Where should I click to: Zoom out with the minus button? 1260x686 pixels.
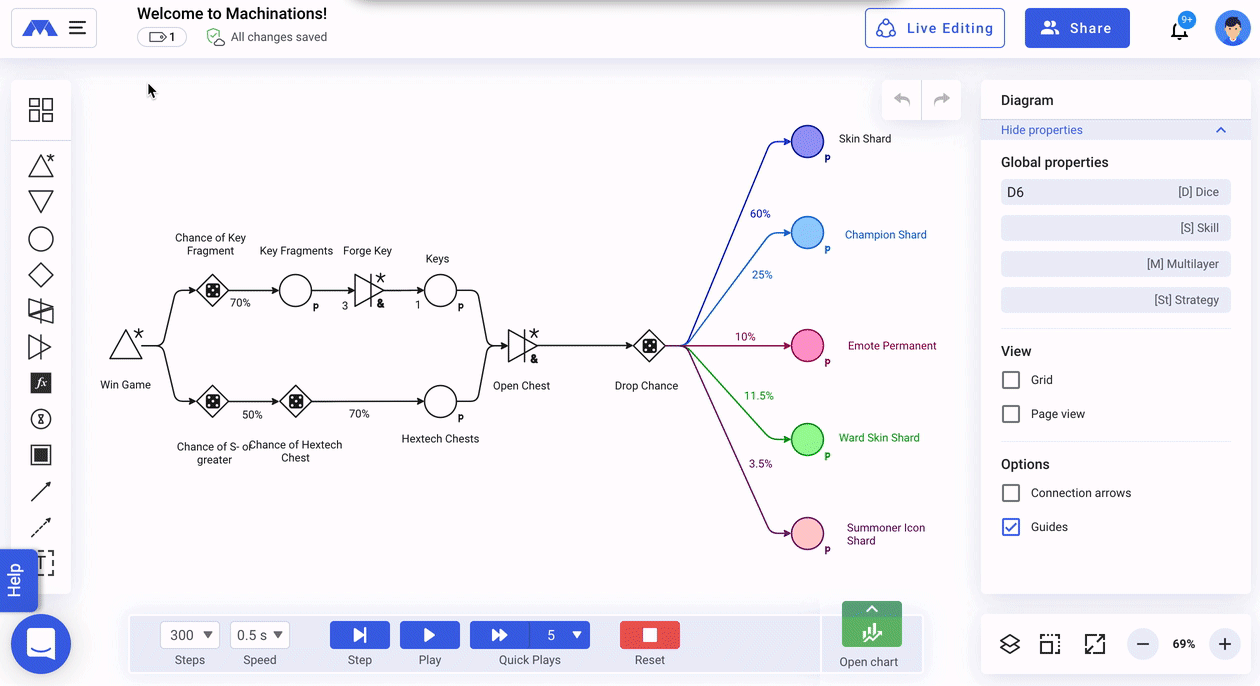point(1142,644)
